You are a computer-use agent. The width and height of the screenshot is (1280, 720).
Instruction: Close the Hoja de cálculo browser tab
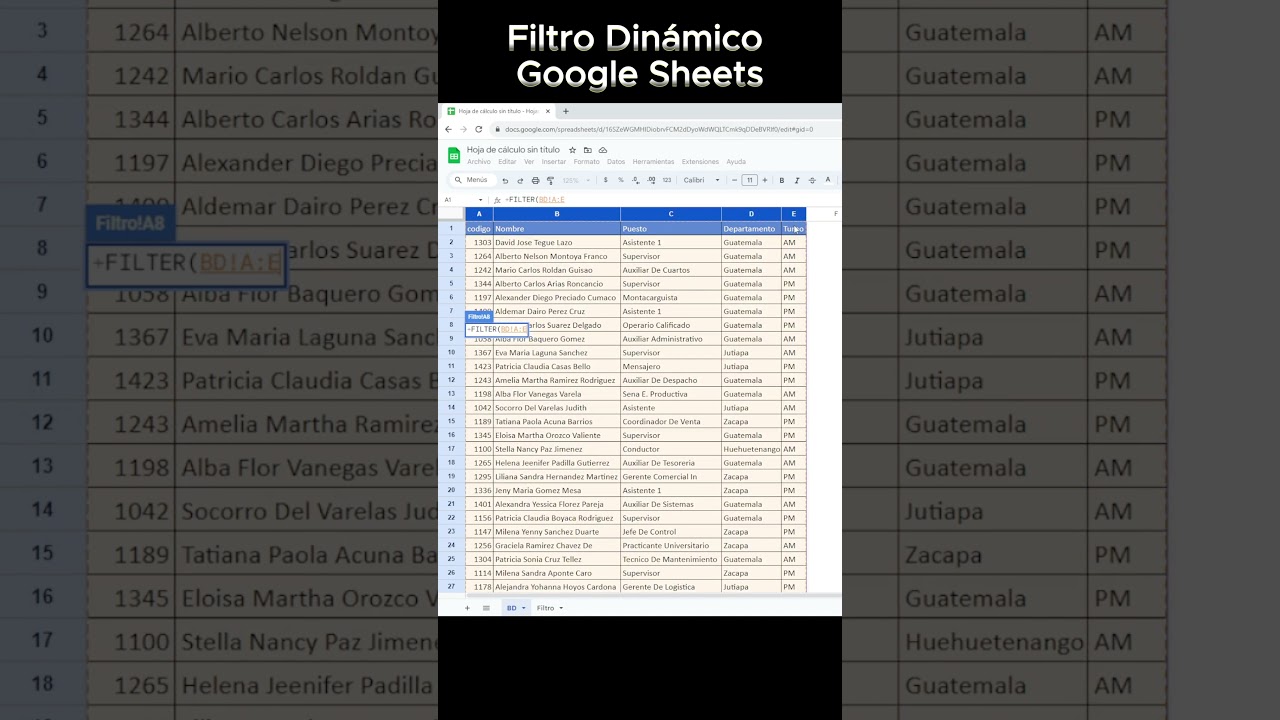[x=548, y=111]
